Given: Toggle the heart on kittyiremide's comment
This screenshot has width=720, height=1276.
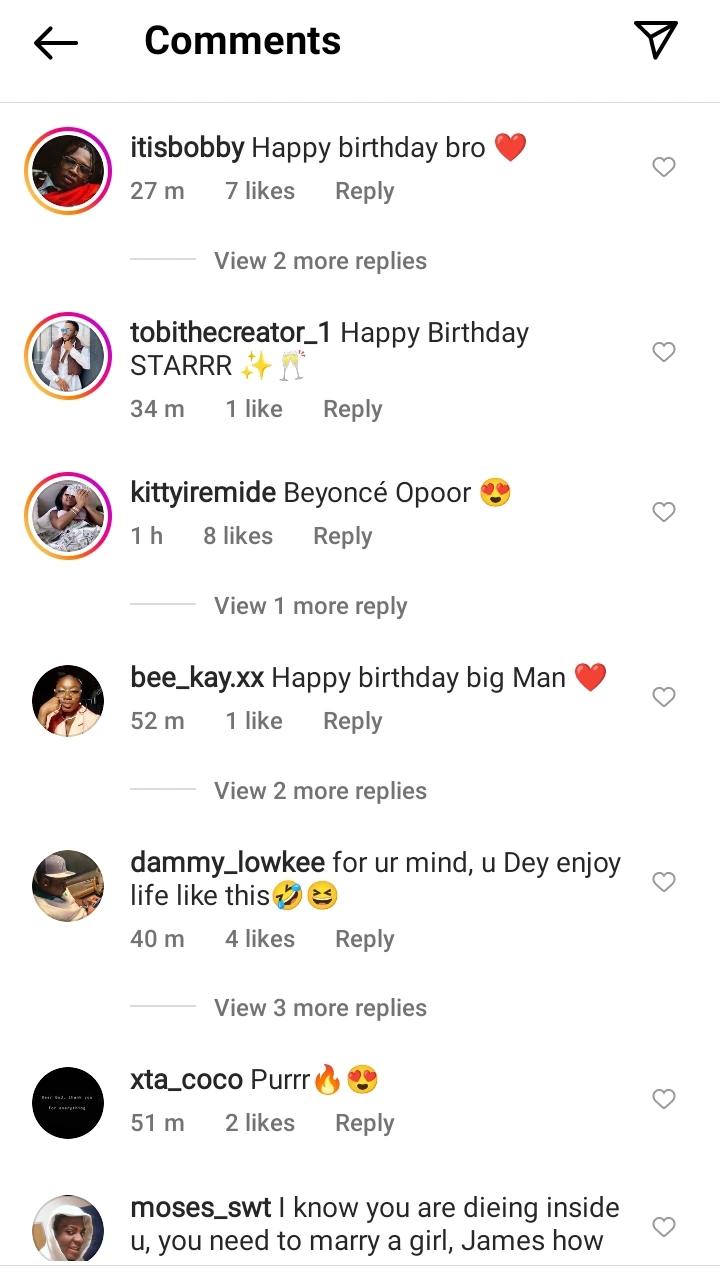Looking at the screenshot, I should [x=664, y=512].
